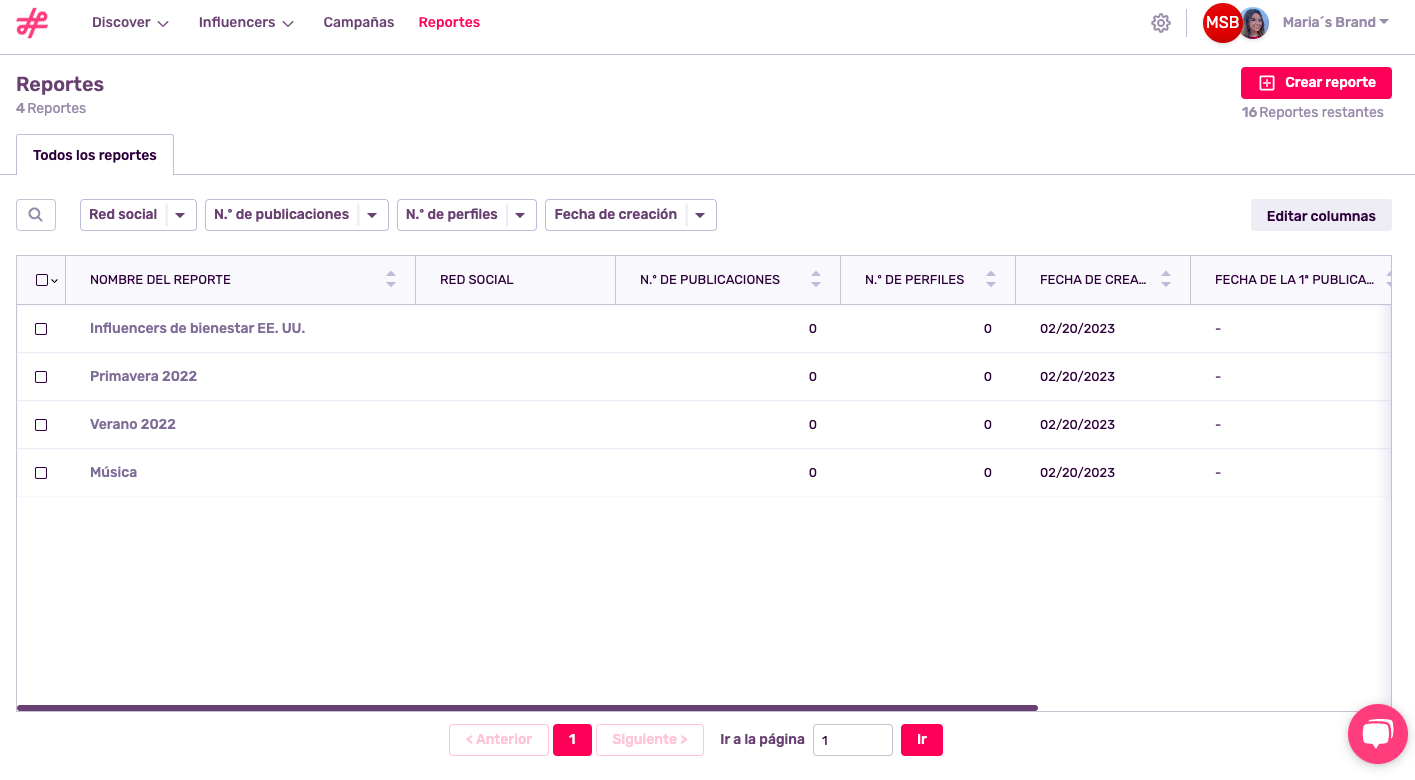Focus the Ir a la página input
This screenshot has width=1415, height=780.
(x=852, y=740)
